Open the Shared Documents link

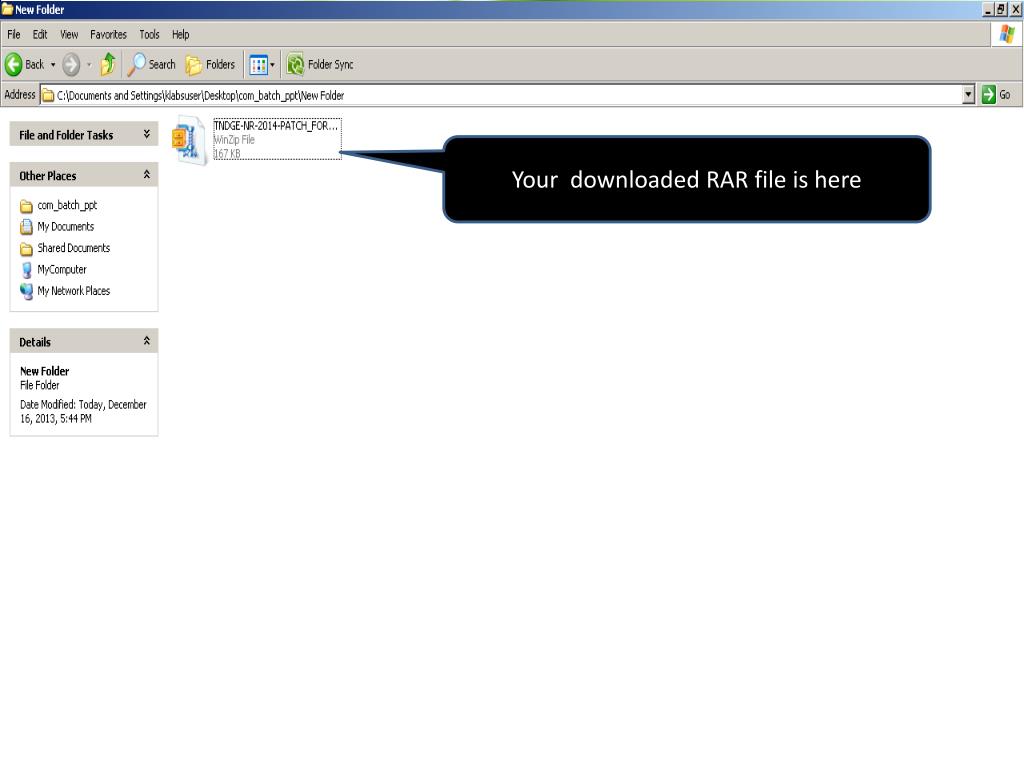(73, 248)
